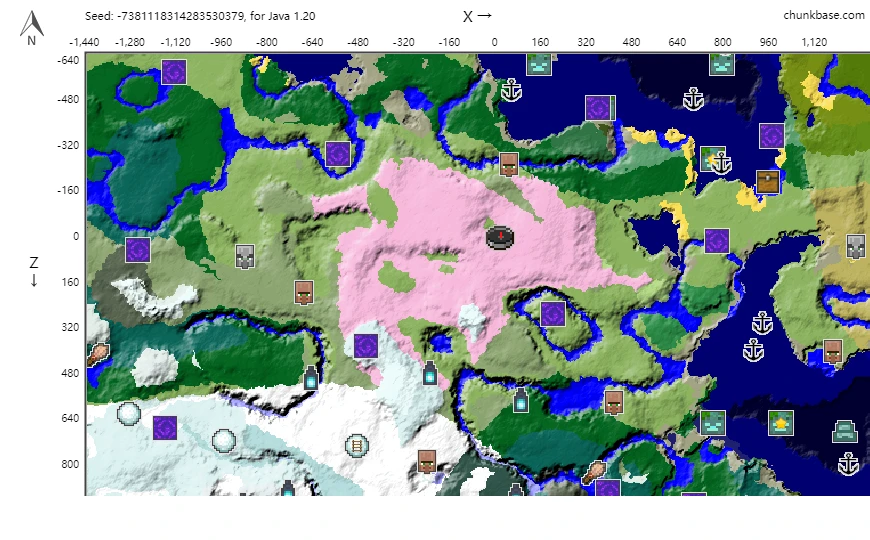870x540 pixels.
Task: Select pillager outpost near X -880, Z 70
Action: coord(245,256)
